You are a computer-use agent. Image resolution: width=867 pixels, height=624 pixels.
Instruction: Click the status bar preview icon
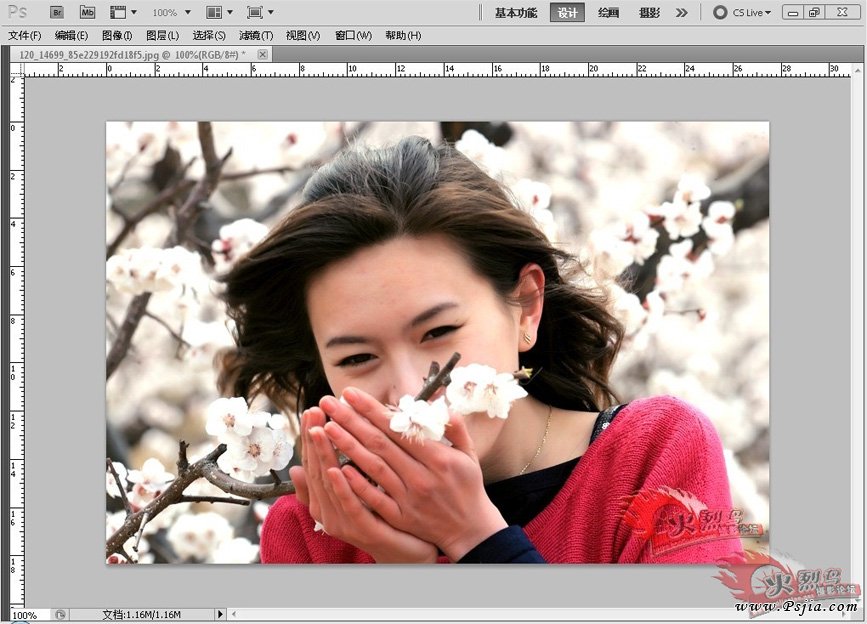coord(60,615)
